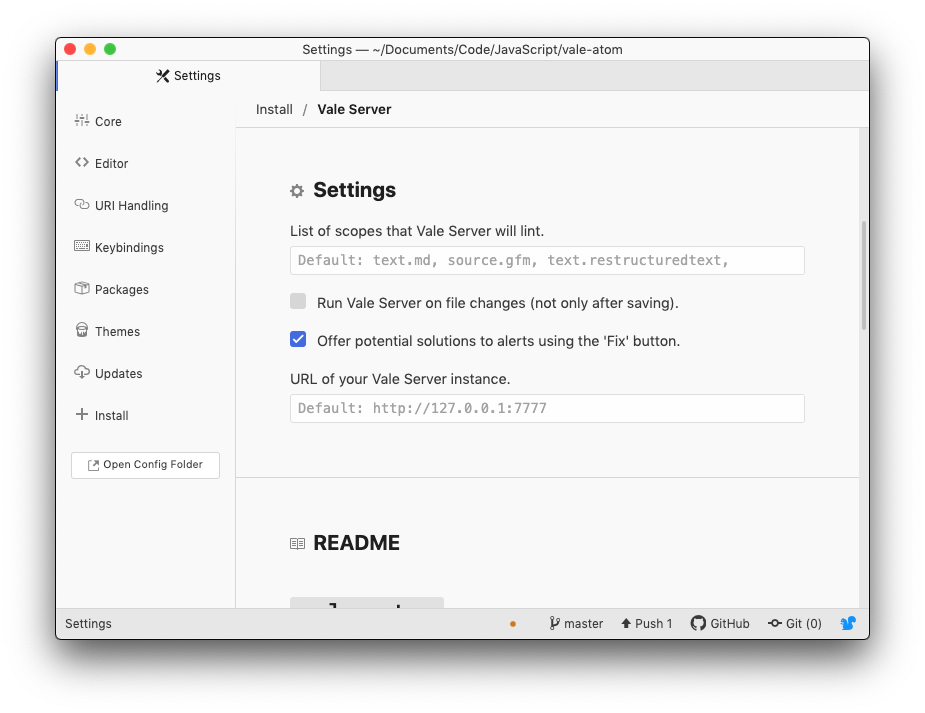Viewport: 925px width, 713px height.
Task: Click the Editor code brackets icon
Action: tap(81, 162)
